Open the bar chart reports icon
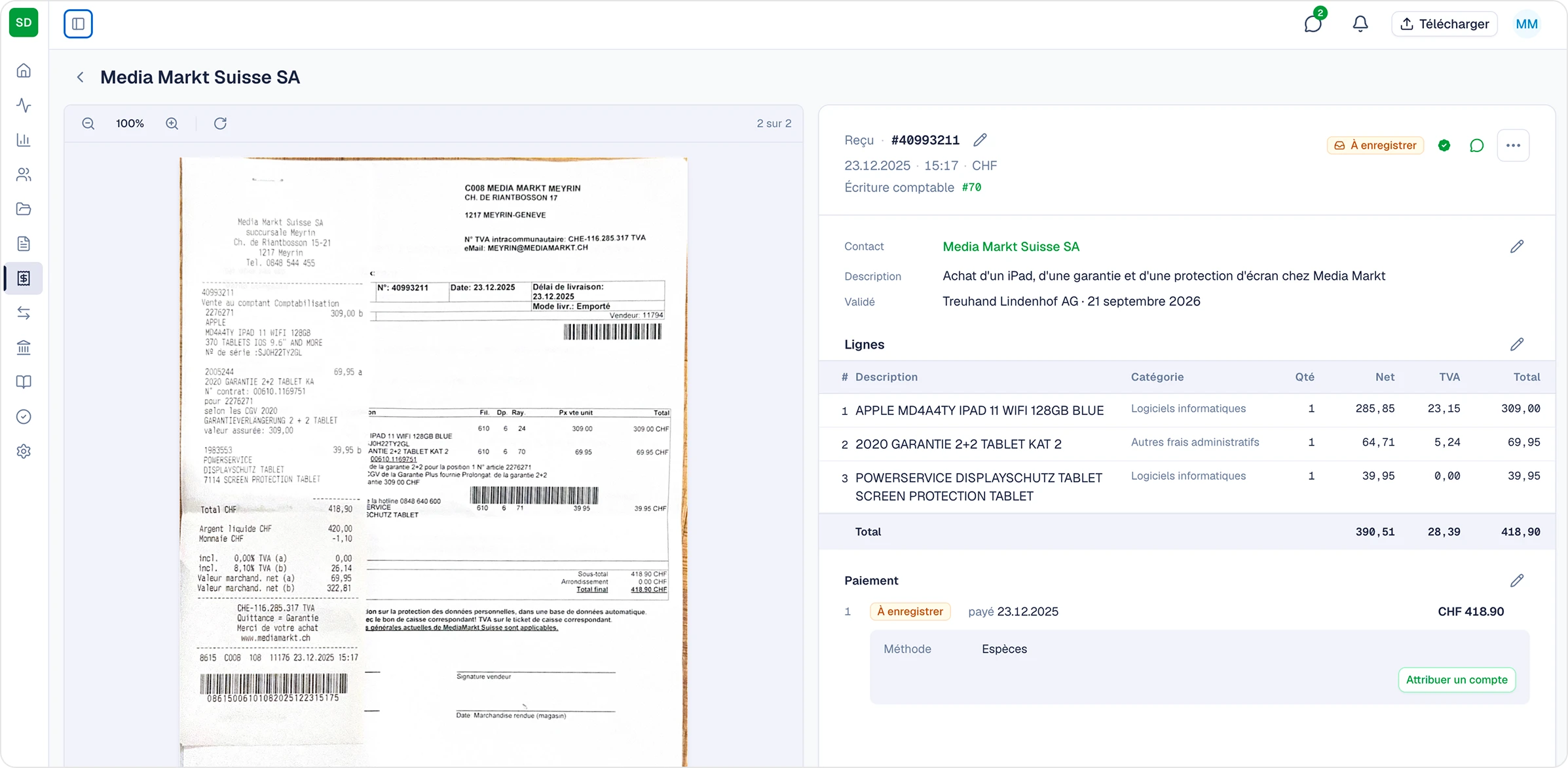This screenshot has width=1568, height=768. (x=24, y=140)
